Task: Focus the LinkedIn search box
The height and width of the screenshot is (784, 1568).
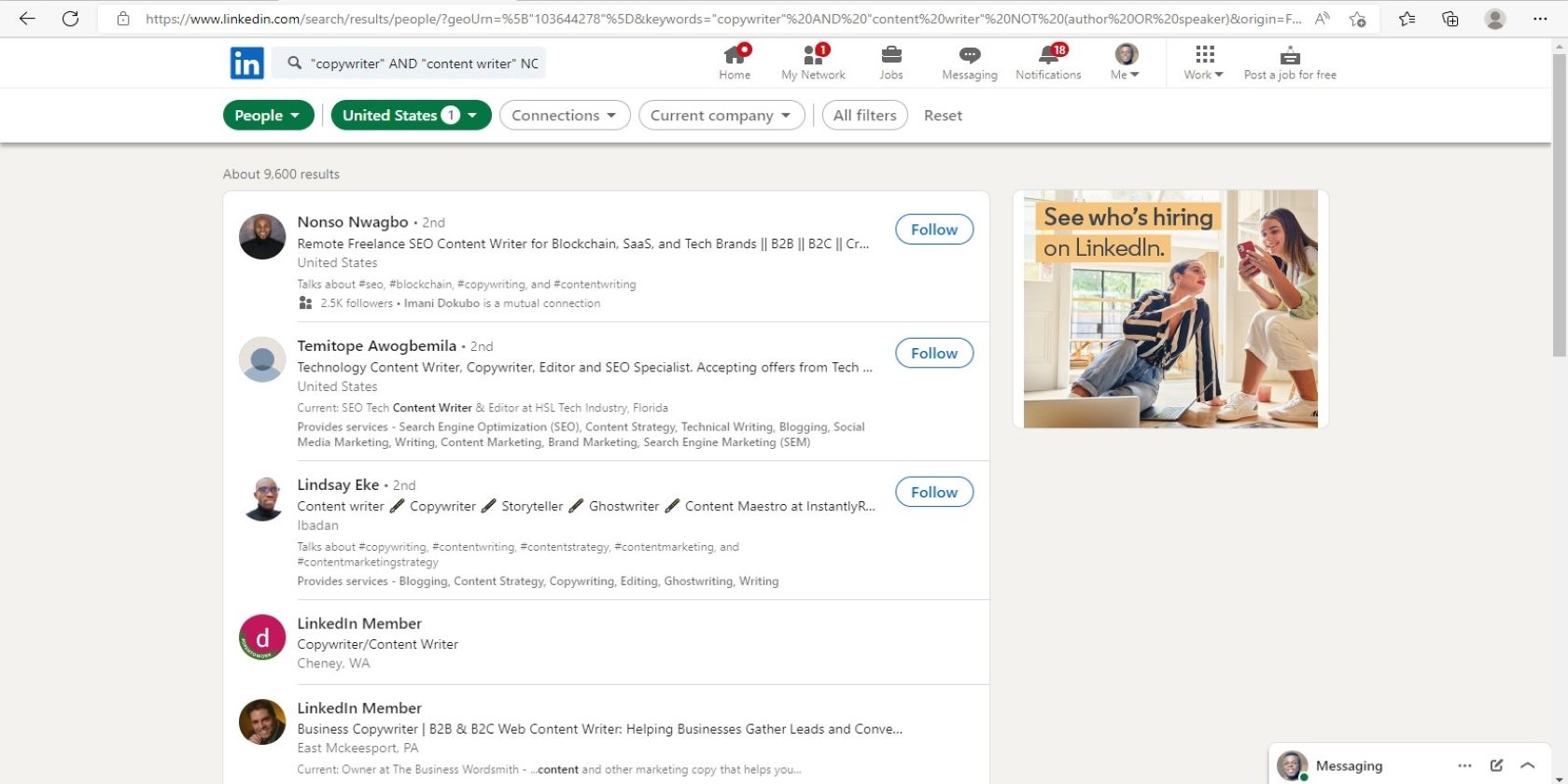Action: [x=411, y=63]
